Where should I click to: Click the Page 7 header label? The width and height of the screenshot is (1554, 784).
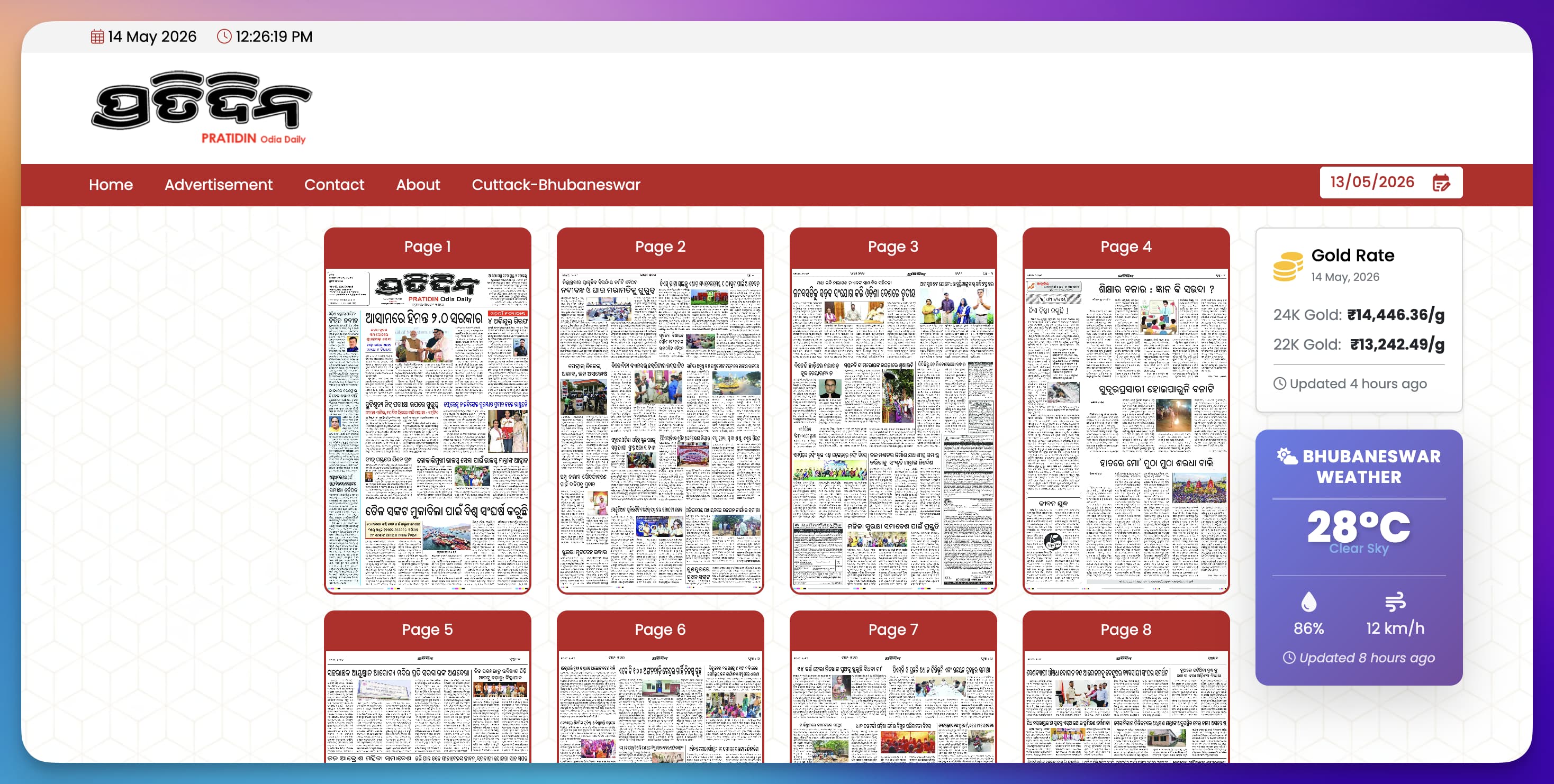click(893, 630)
